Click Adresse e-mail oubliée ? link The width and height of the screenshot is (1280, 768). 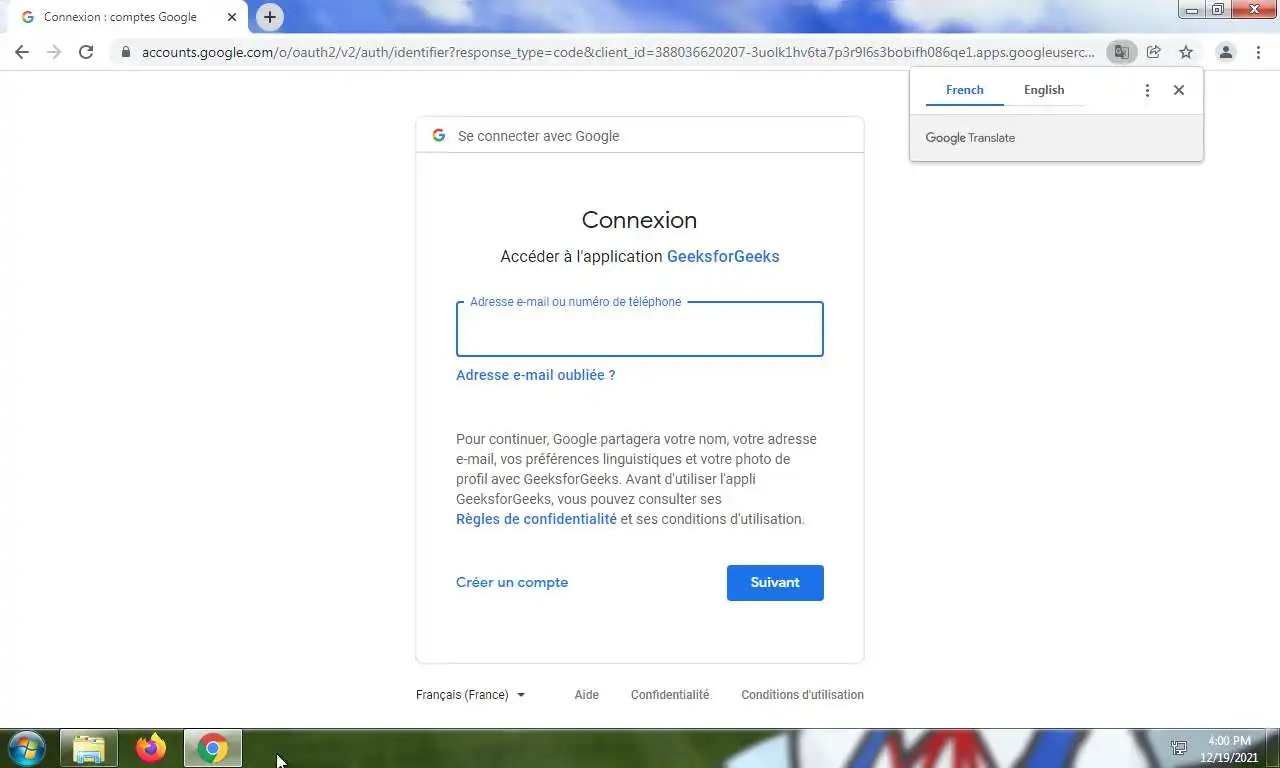click(536, 375)
